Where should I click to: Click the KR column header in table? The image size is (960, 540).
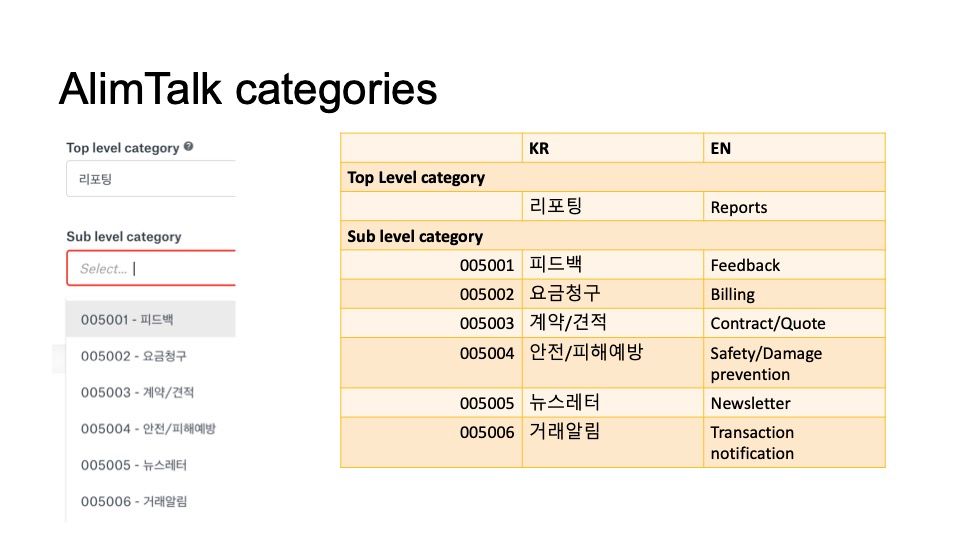tap(613, 148)
